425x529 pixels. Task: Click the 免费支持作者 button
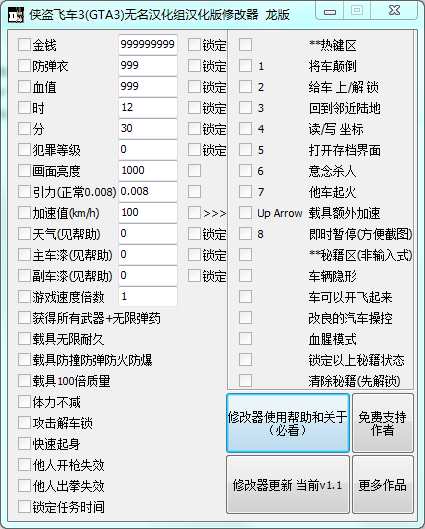pos(382,423)
